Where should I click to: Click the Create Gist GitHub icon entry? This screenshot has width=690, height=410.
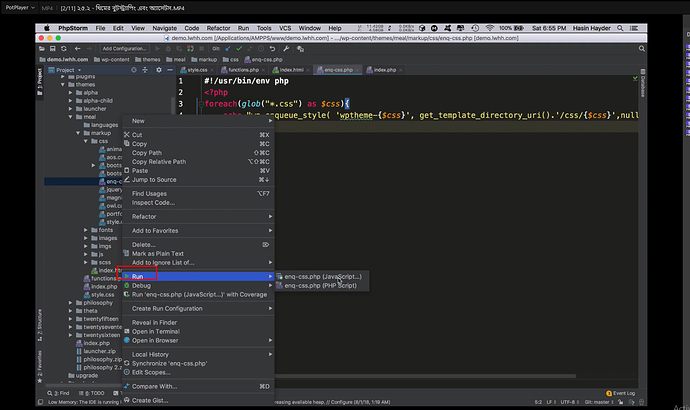tap(150, 400)
